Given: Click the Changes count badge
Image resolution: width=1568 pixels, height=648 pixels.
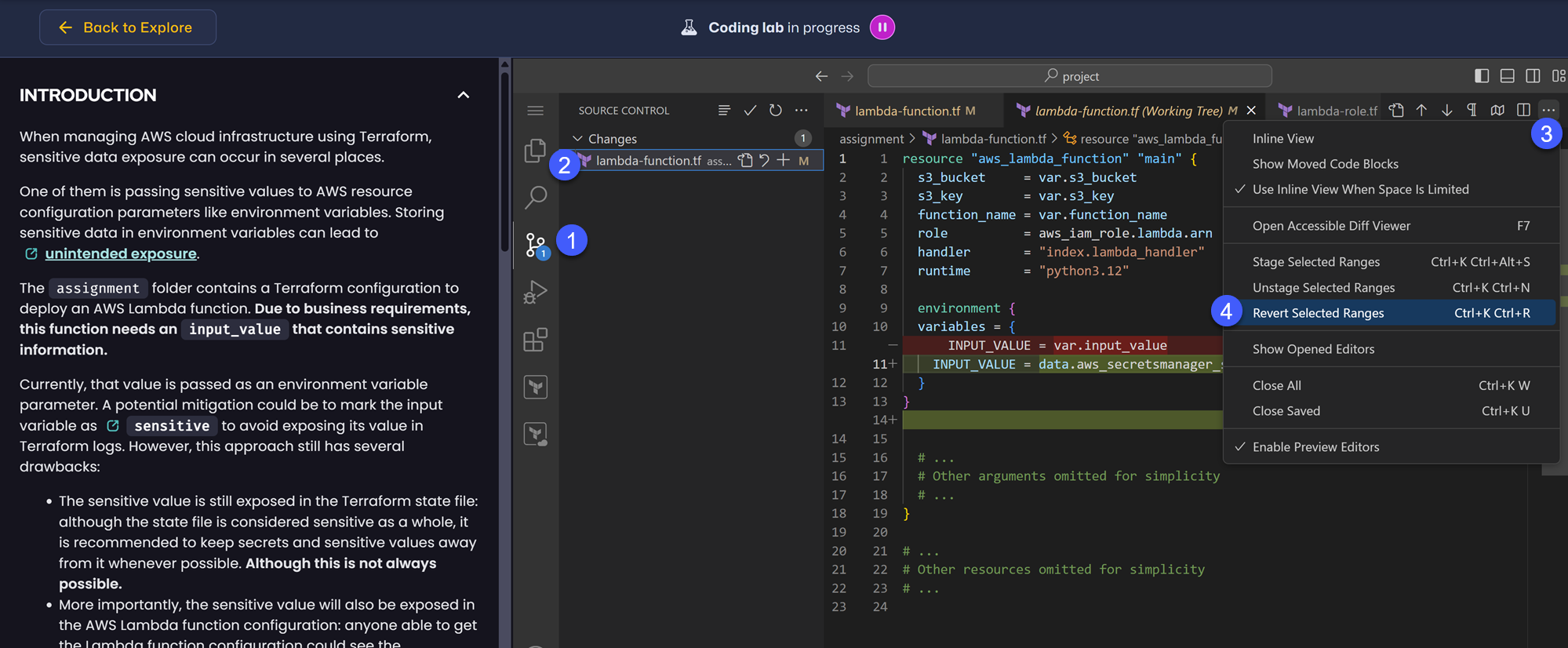Looking at the screenshot, I should (x=802, y=139).
